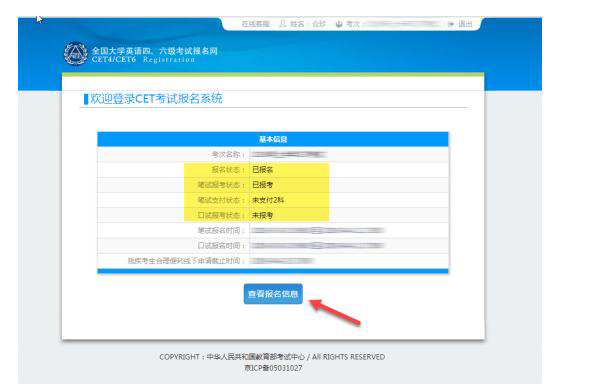Image resolution: width=598 pixels, height=389 pixels.
Task: Click the 全国大学英语四、六级考试报名网 site title
Action: (154, 51)
